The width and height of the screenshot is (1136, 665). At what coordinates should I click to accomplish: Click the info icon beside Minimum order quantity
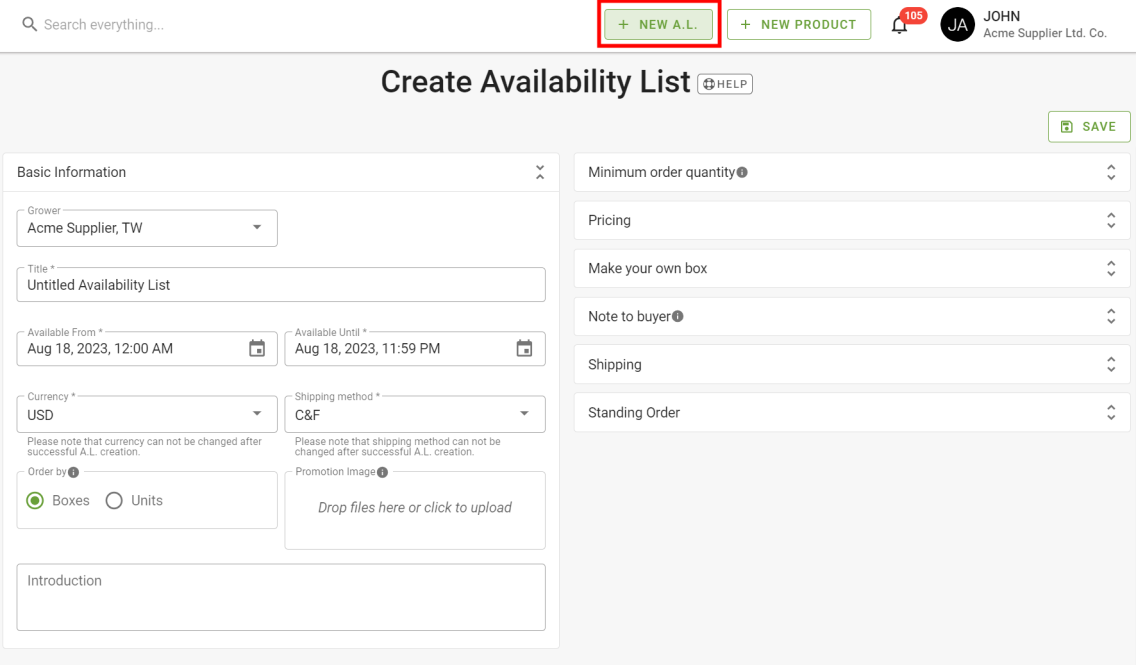click(x=741, y=171)
